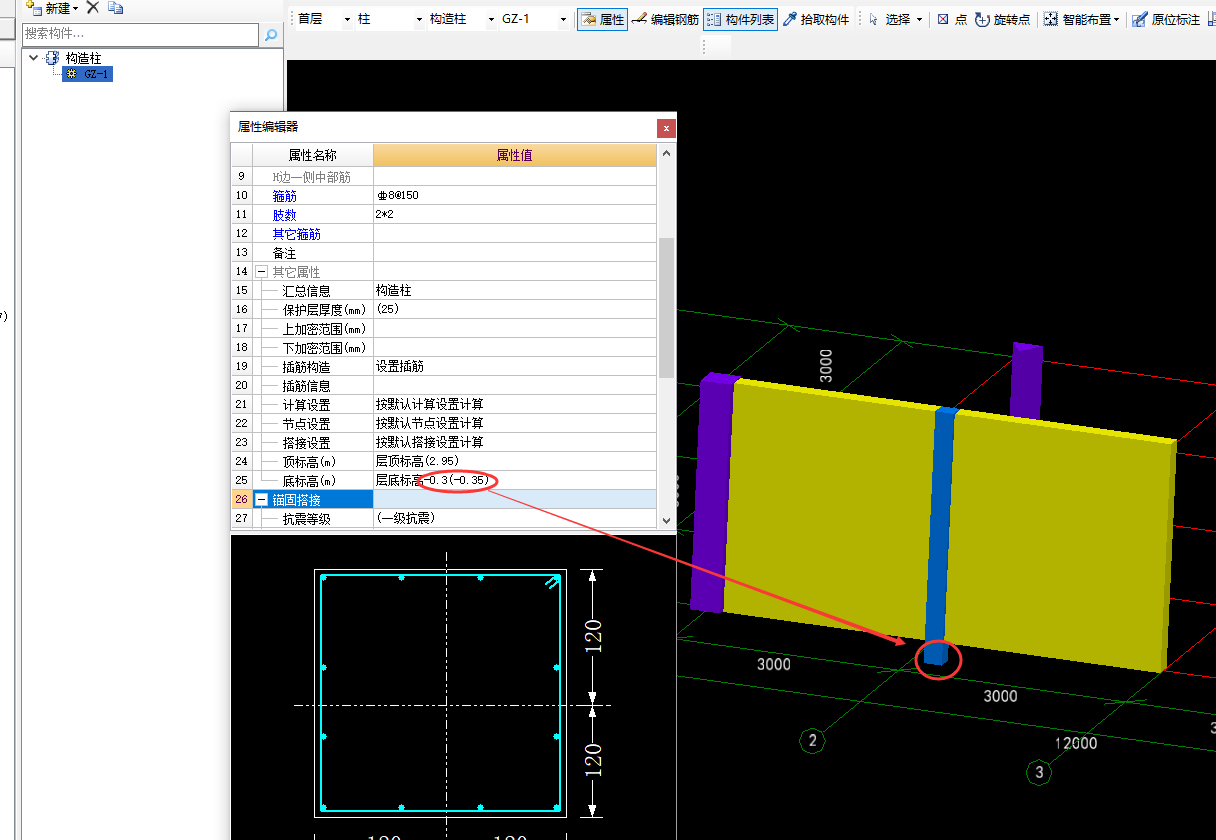Click the 属性名称 column header
Viewport: 1216px width, 840px height.
point(313,155)
